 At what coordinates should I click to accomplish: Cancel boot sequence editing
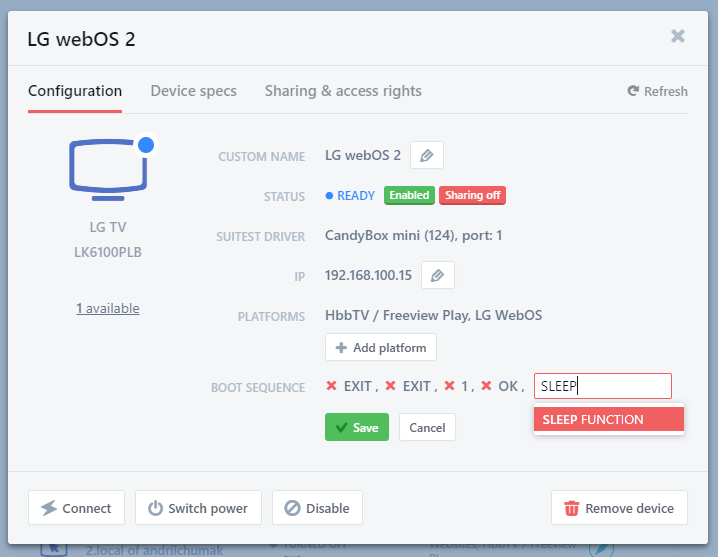pos(427,427)
